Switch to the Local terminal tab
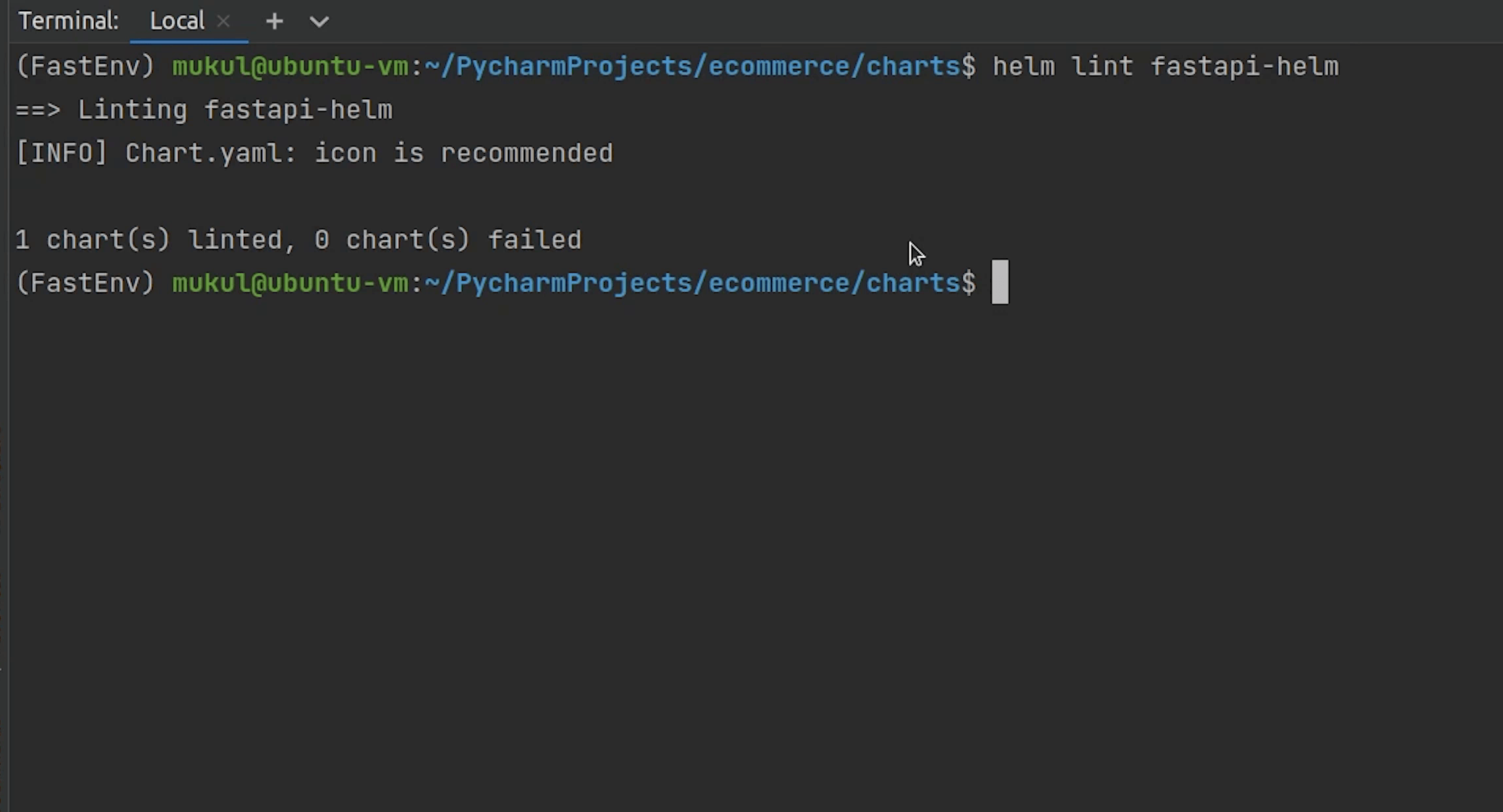 177,22
